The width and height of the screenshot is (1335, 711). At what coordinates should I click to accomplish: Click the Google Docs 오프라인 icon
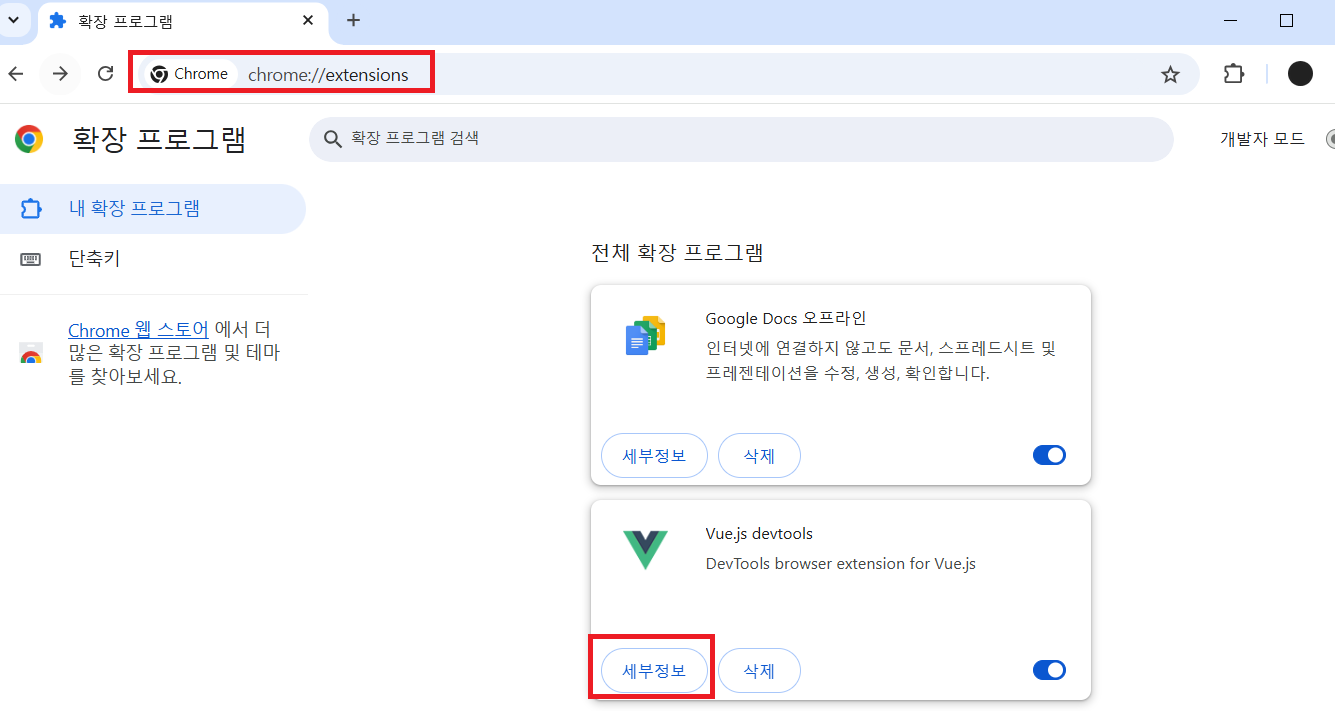645,336
